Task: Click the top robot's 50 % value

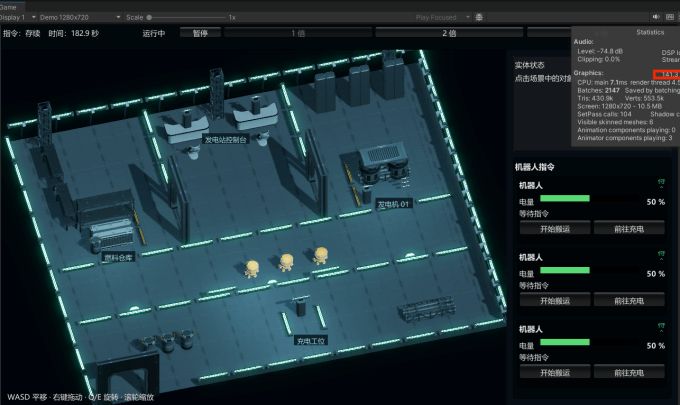Action: tap(655, 202)
